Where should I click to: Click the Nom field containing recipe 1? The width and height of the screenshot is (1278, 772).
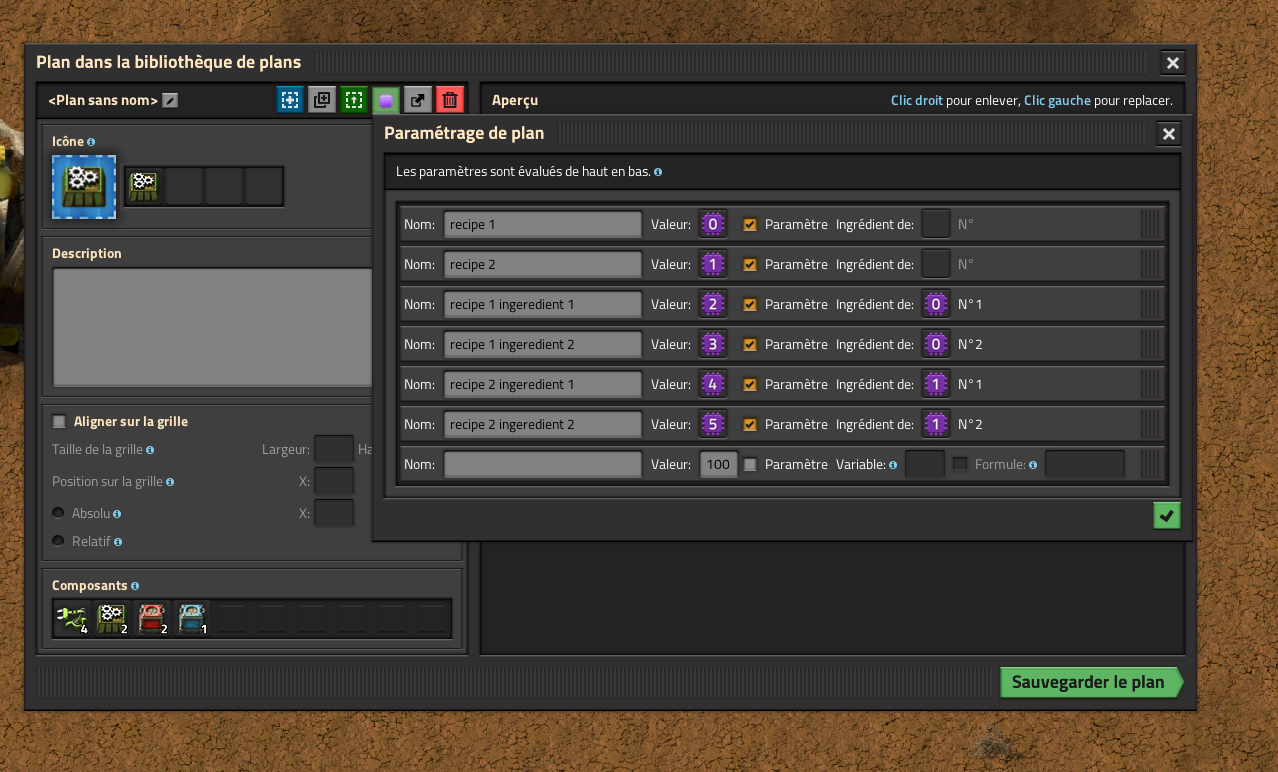[x=542, y=225]
